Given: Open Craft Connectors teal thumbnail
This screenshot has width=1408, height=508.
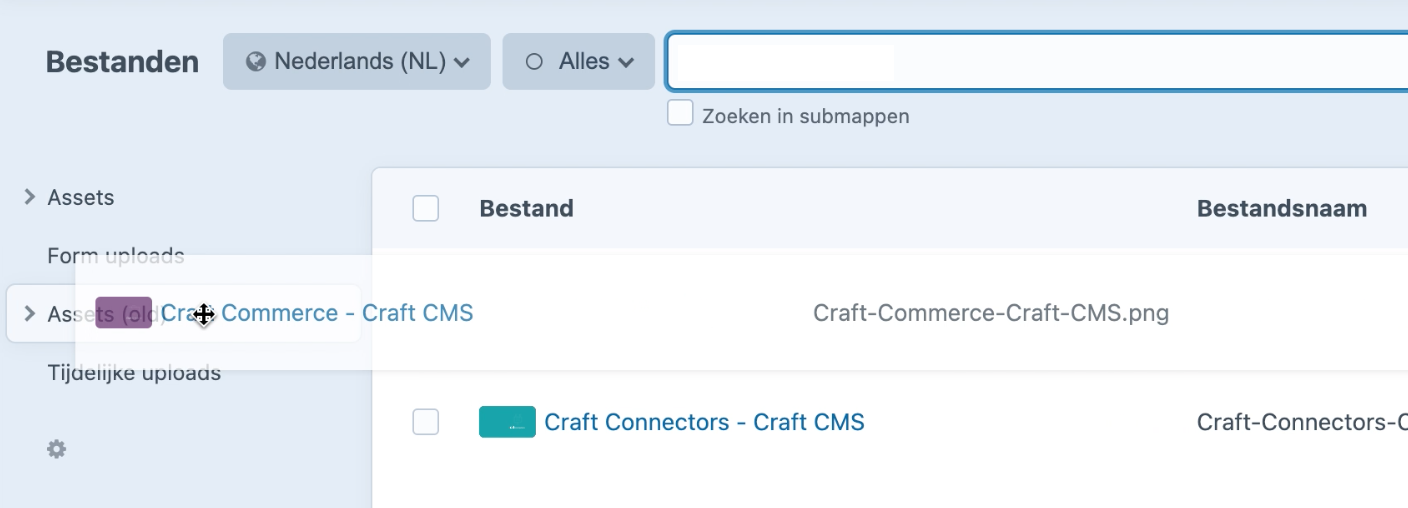Looking at the screenshot, I should click(x=507, y=422).
